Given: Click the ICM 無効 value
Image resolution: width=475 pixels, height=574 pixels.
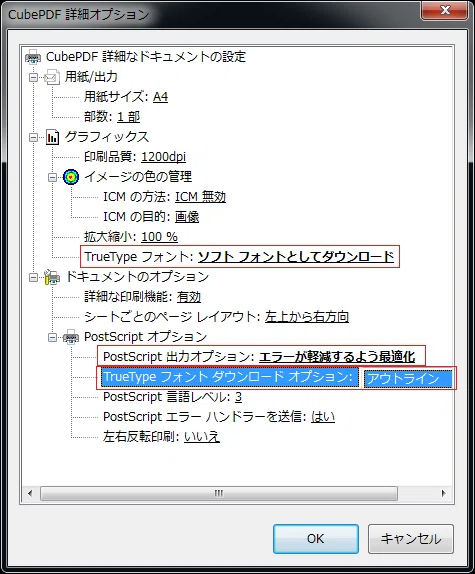Looking at the screenshot, I should point(201,197).
